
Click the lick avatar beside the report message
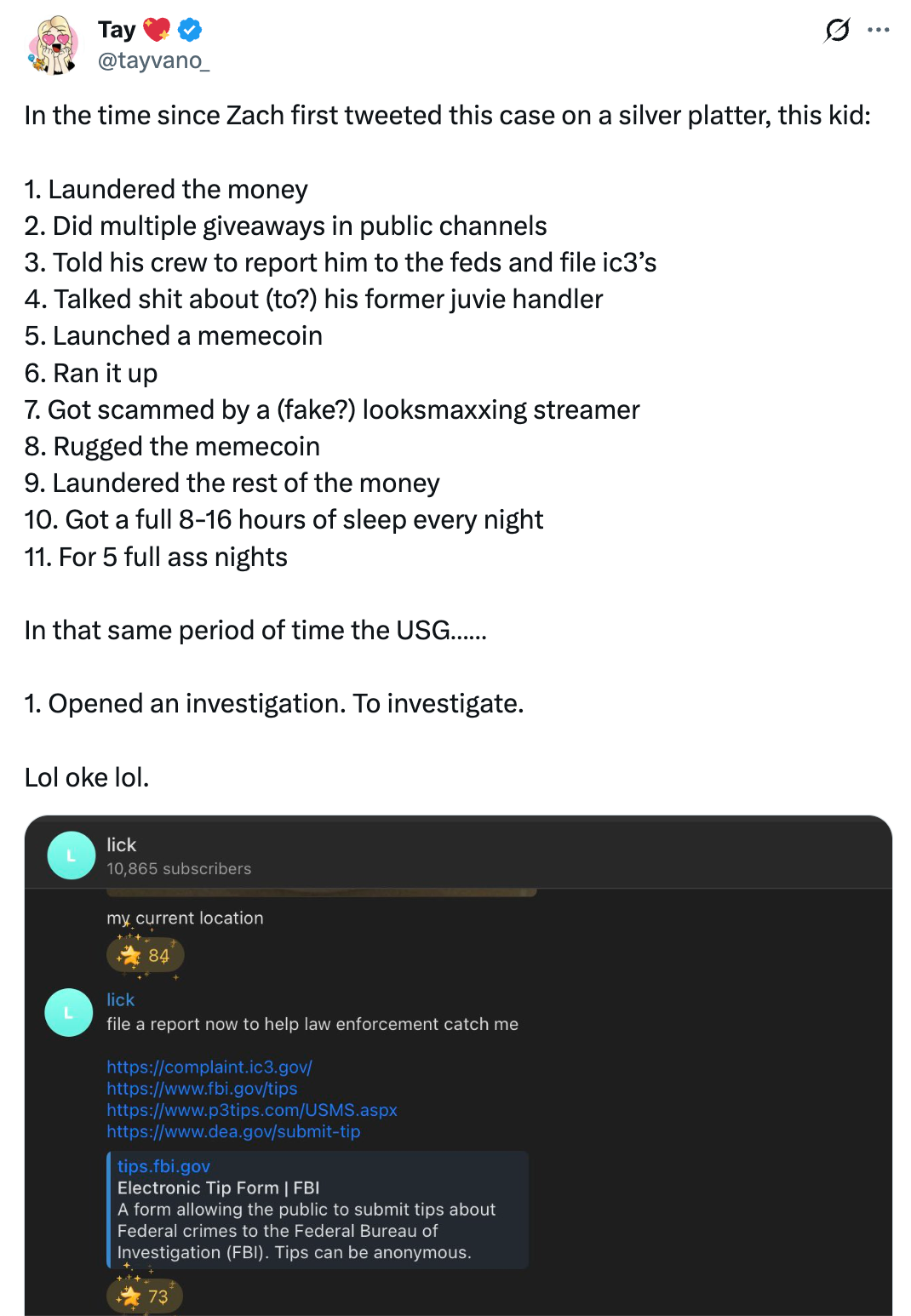(x=72, y=1011)
